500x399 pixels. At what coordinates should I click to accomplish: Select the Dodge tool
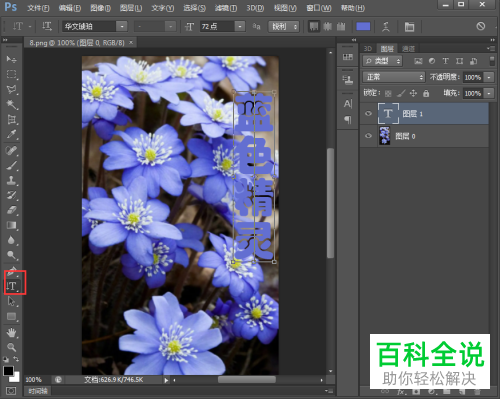[x=11, y=255]
